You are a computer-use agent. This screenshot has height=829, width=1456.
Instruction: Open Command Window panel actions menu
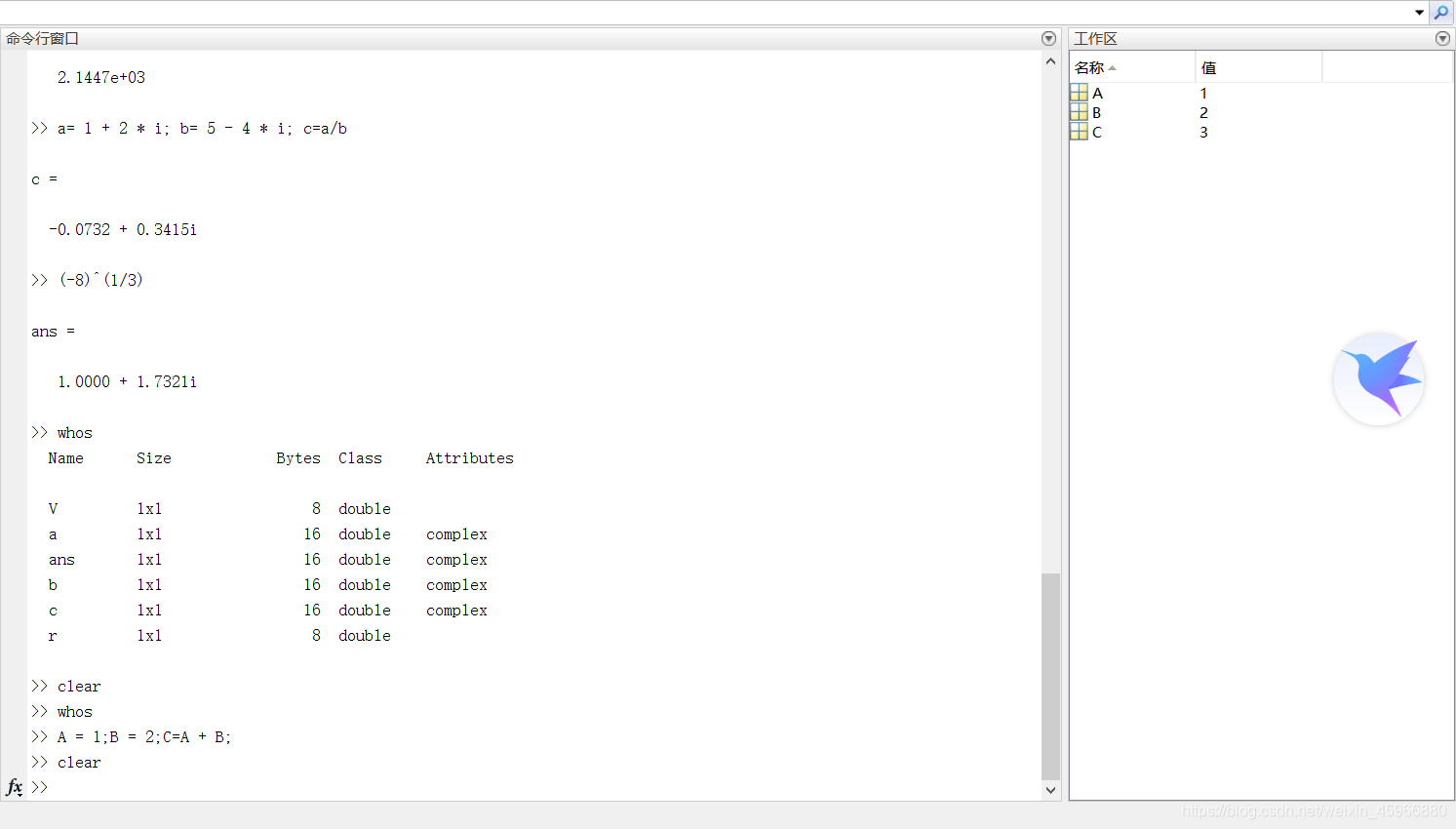[1048, 39]
